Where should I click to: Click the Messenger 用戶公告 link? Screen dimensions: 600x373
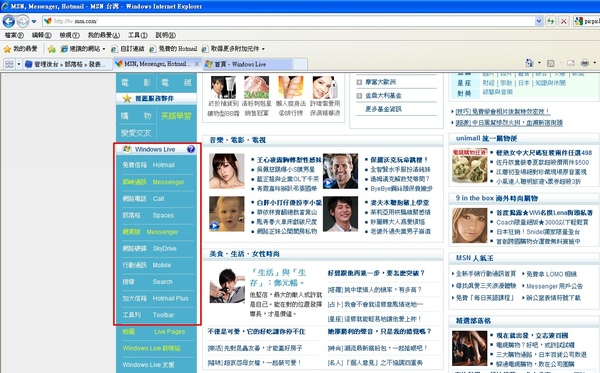point(554,286)
